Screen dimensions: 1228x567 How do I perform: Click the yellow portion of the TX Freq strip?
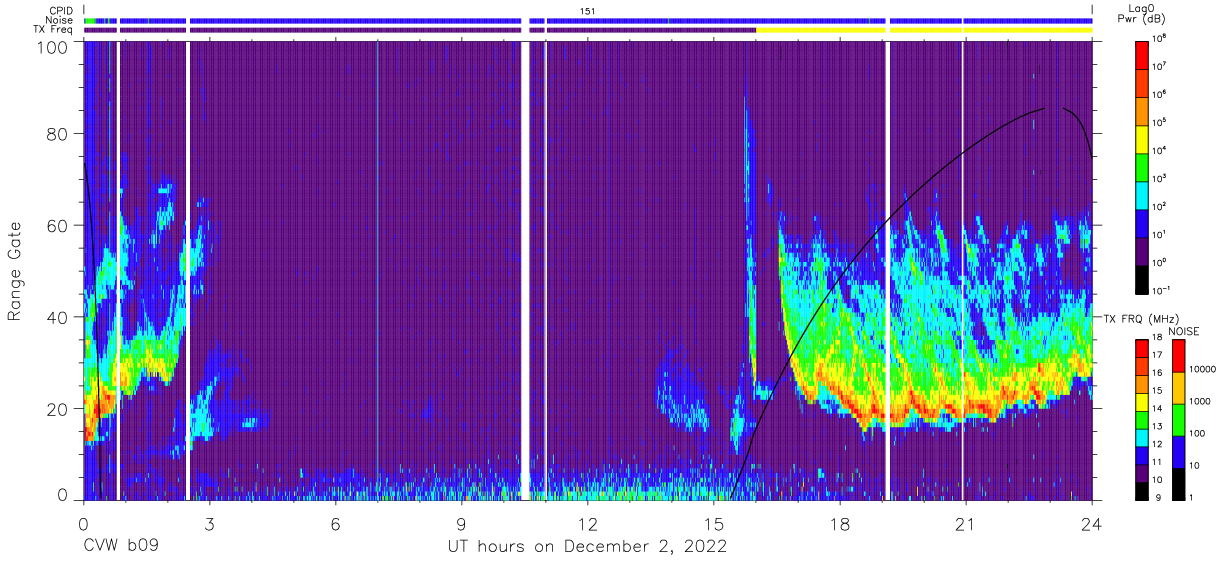click(x=924, y=30)
